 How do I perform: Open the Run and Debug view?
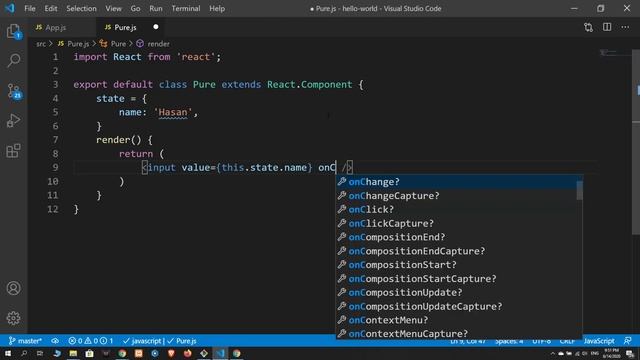coord(13,121)
